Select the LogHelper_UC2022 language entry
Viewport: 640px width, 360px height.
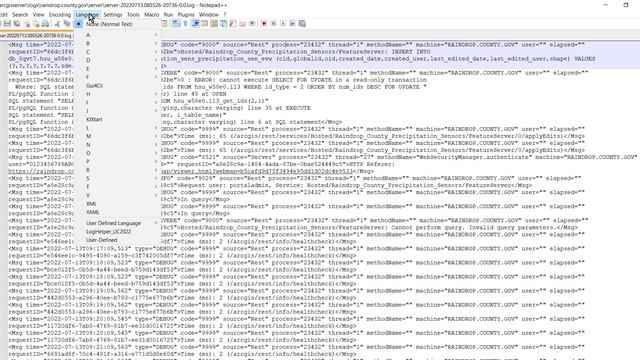pyautogui.click(x=118, y=231)
